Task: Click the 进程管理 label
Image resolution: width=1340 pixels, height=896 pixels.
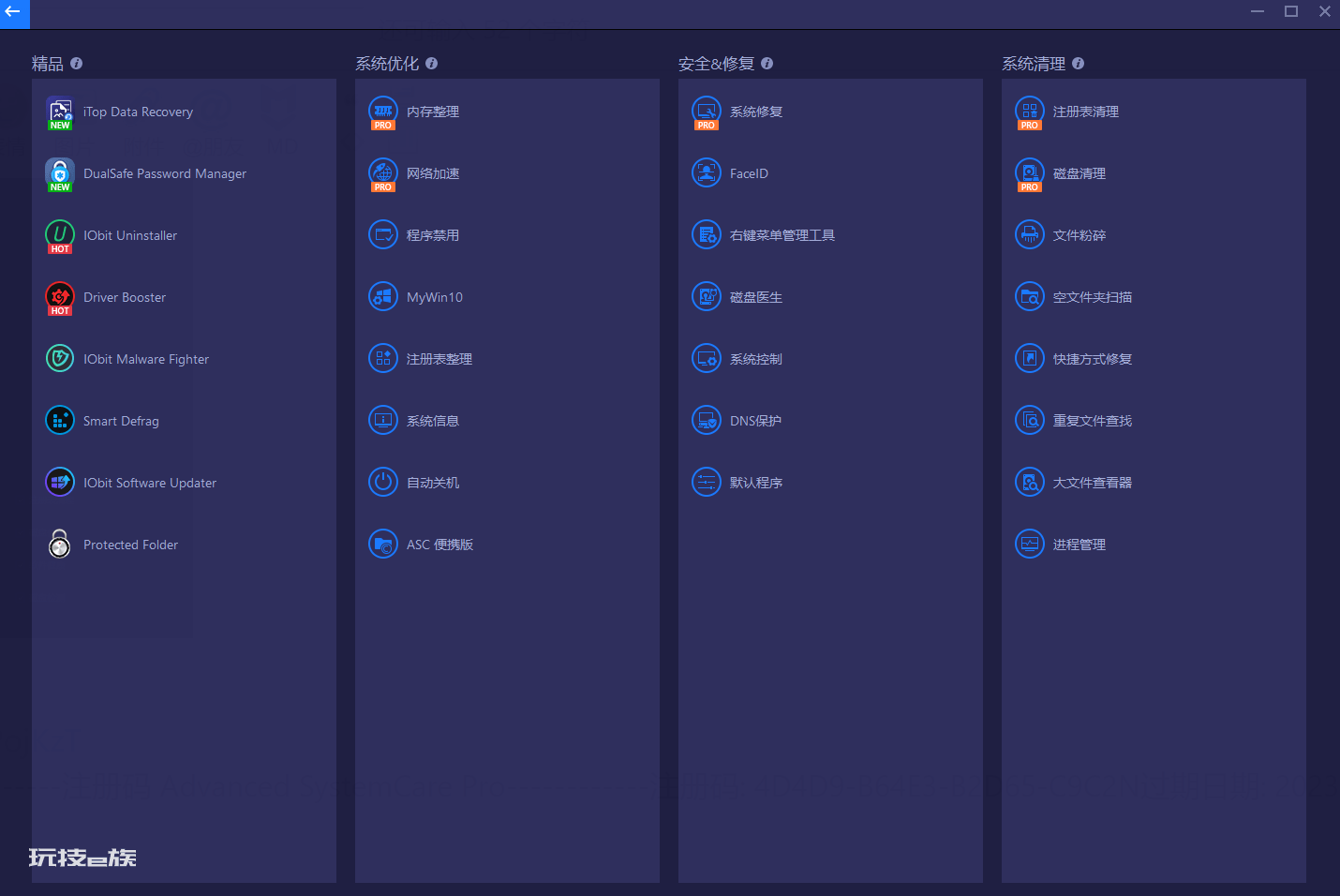Action: 1079,545
